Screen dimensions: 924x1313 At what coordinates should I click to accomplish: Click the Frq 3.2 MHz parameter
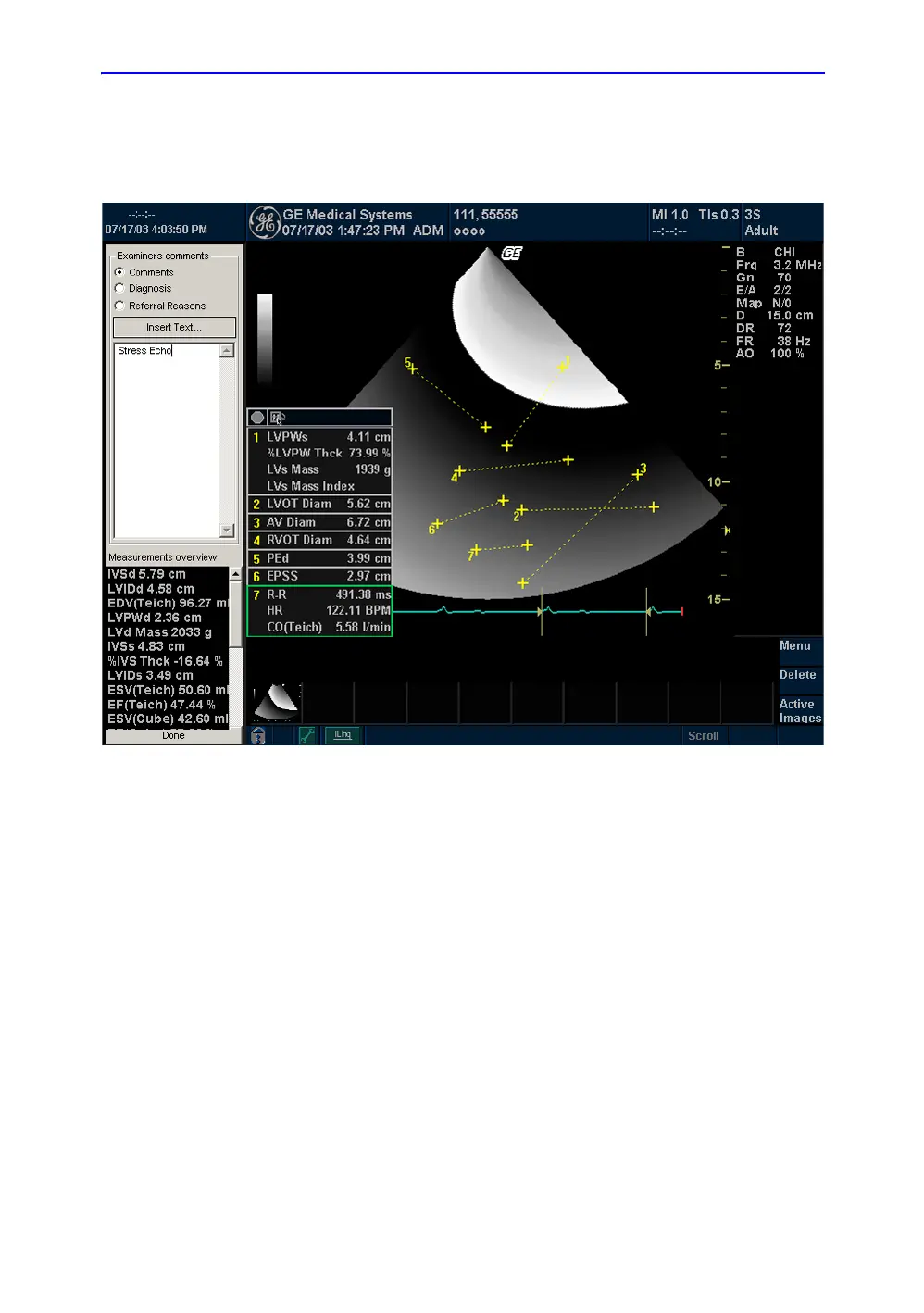click(779, 265)
